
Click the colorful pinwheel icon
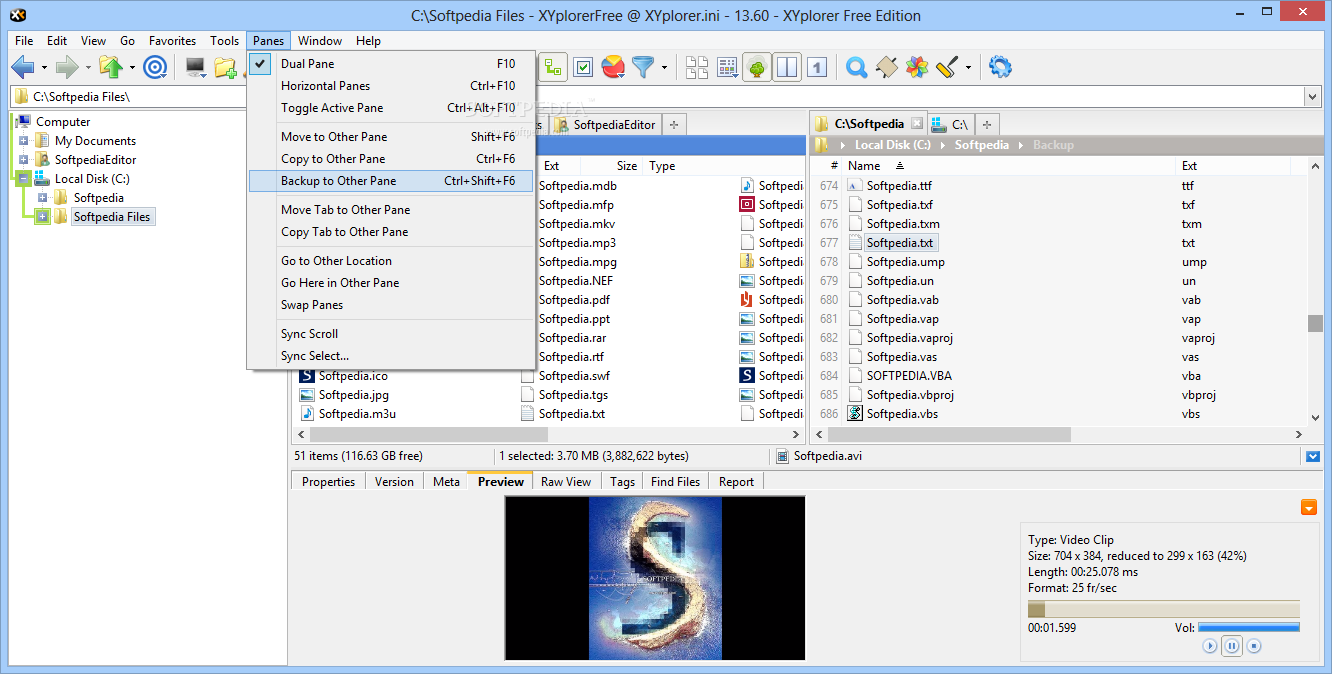pos(916,67)
